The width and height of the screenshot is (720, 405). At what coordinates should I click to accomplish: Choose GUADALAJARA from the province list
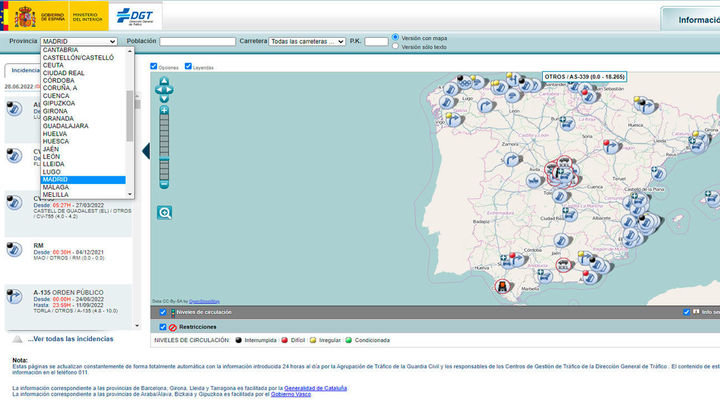pos(65,126)
